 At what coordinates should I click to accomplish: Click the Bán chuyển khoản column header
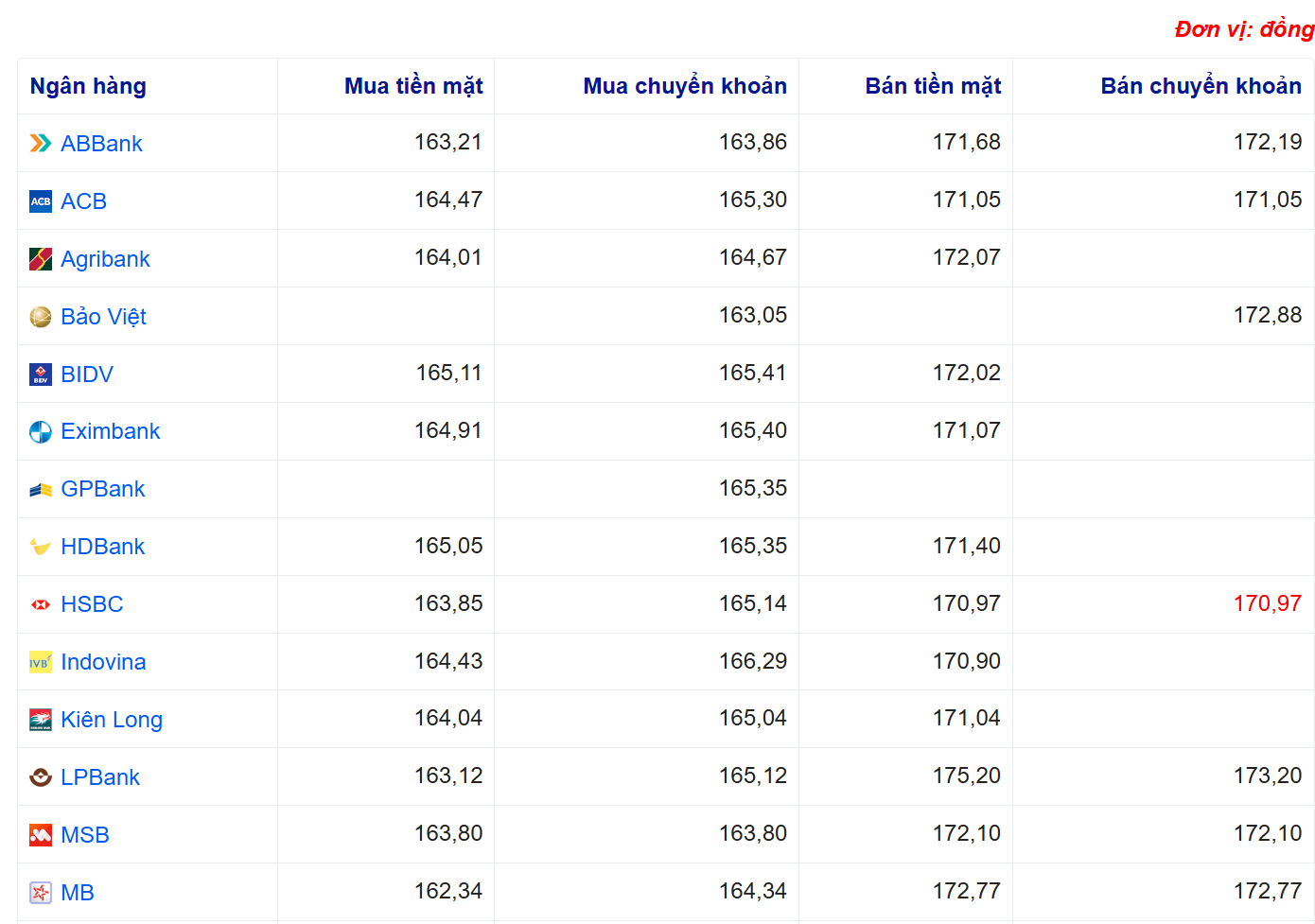pos(1201,86)
